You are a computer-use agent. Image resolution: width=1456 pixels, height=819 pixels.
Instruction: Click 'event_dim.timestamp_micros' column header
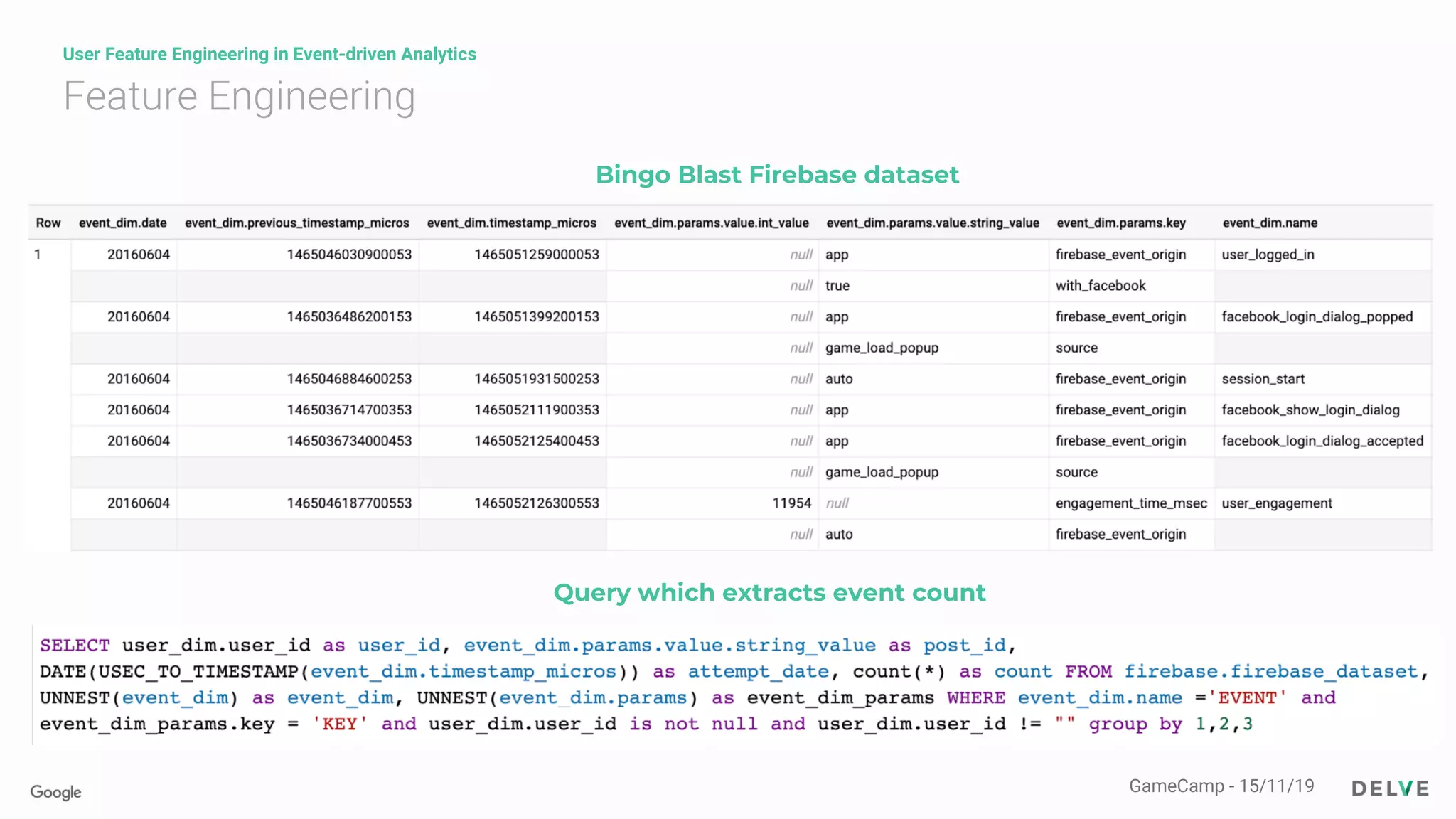point(512,223)
